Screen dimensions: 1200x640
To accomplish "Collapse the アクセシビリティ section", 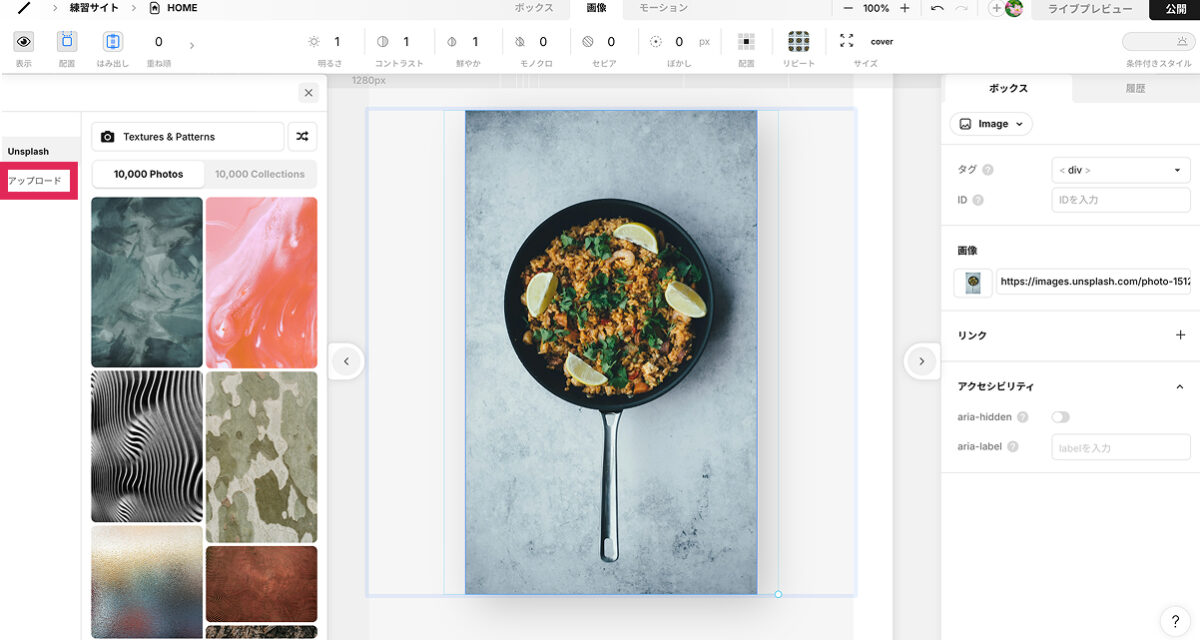I will click(x=1179, y=387).
